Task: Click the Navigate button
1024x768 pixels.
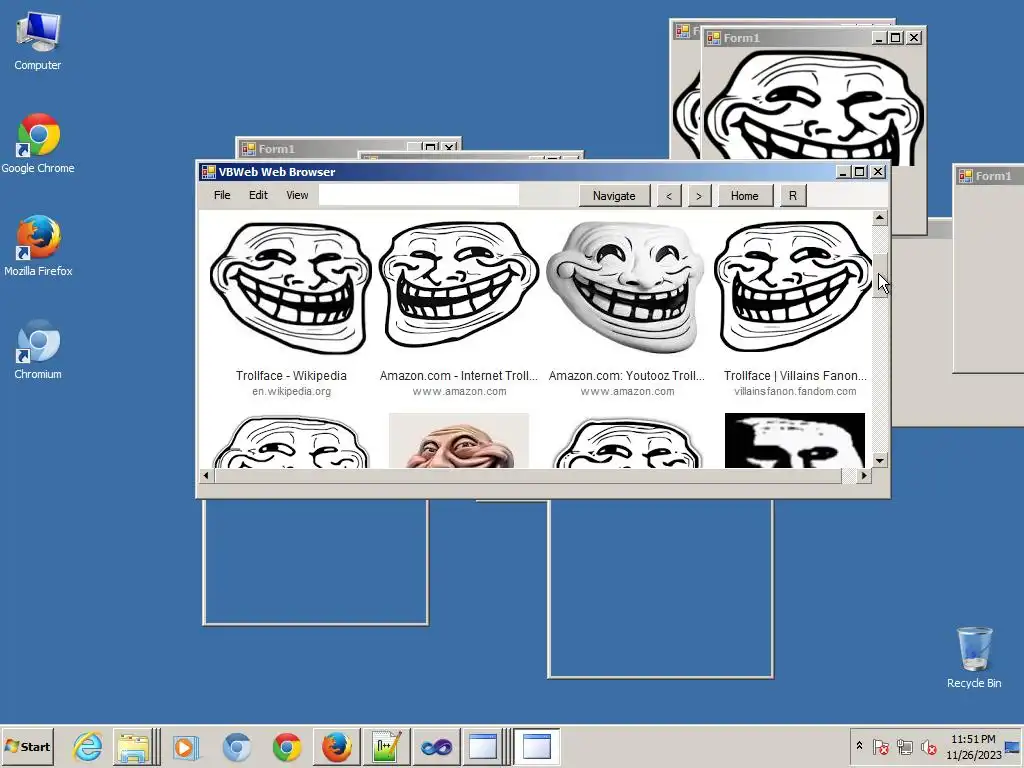Action: tap(614, 195)
